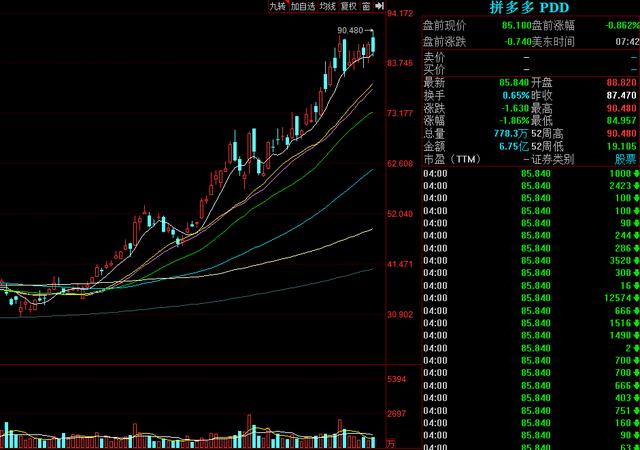Click the 证券类别 value 股票
This screenshot has height=450, width=640.
[625, 159]
